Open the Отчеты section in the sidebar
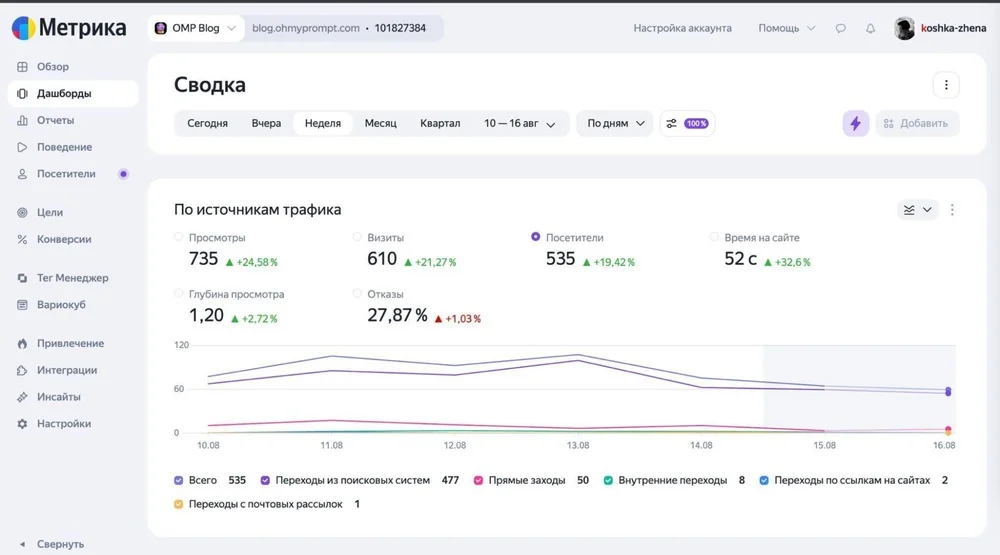This screenshot has width=1000, height=555. pos(55,120)
